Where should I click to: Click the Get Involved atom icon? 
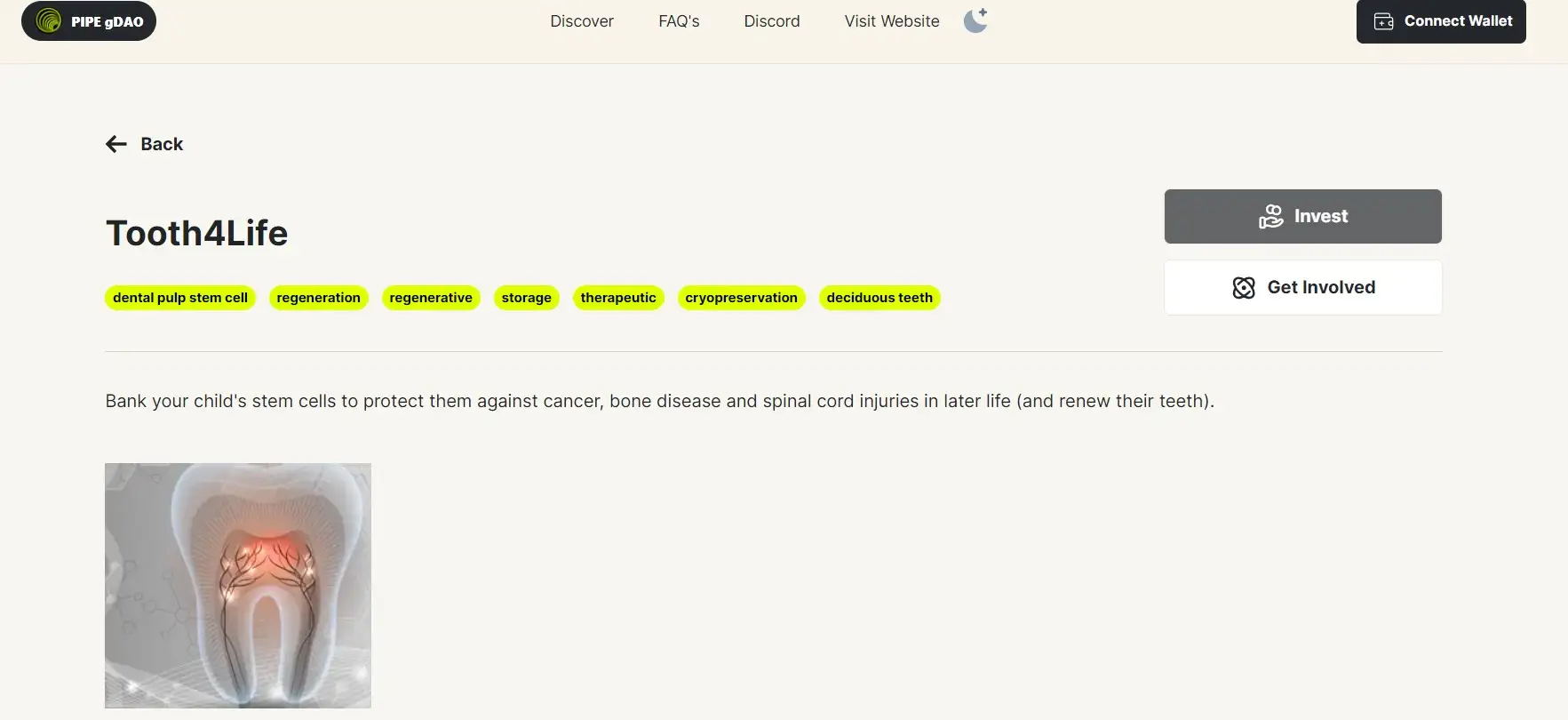pyautogui.click(x=1244, y=287)
